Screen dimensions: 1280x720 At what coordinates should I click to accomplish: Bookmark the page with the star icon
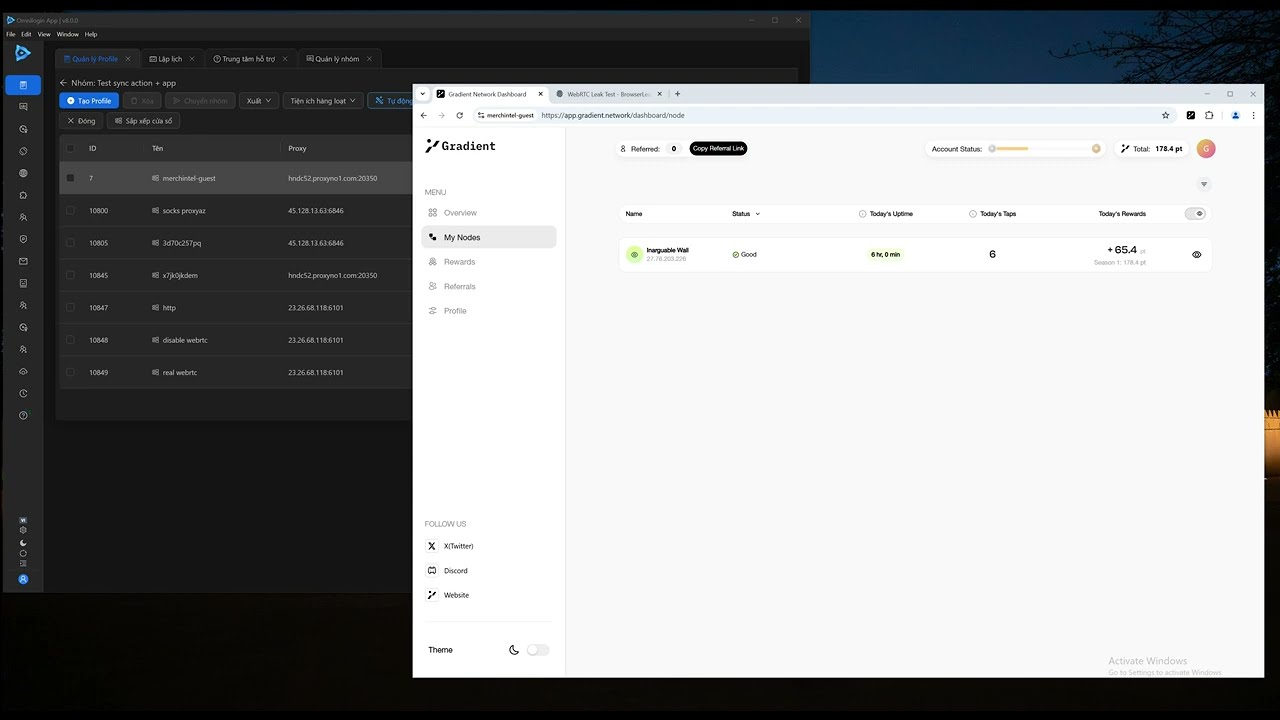[x=1165, y=115]
